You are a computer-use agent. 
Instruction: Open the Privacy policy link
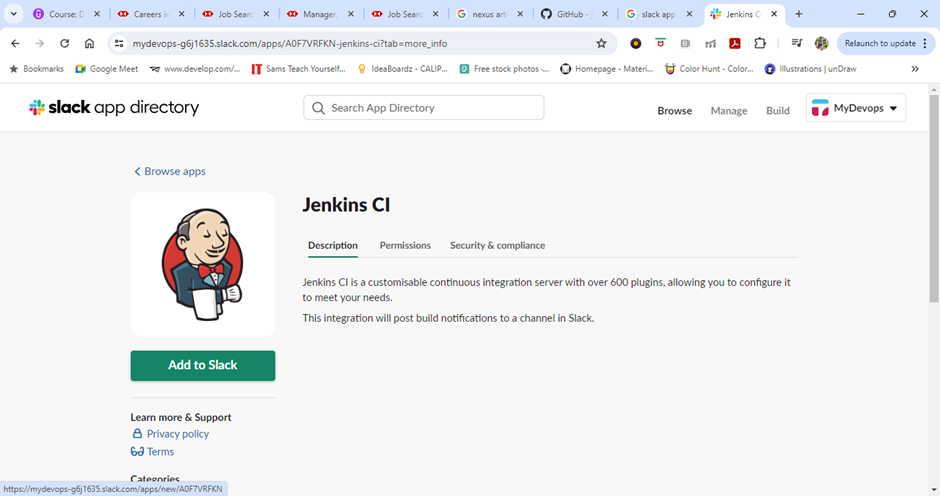click(x=177, y=434)
